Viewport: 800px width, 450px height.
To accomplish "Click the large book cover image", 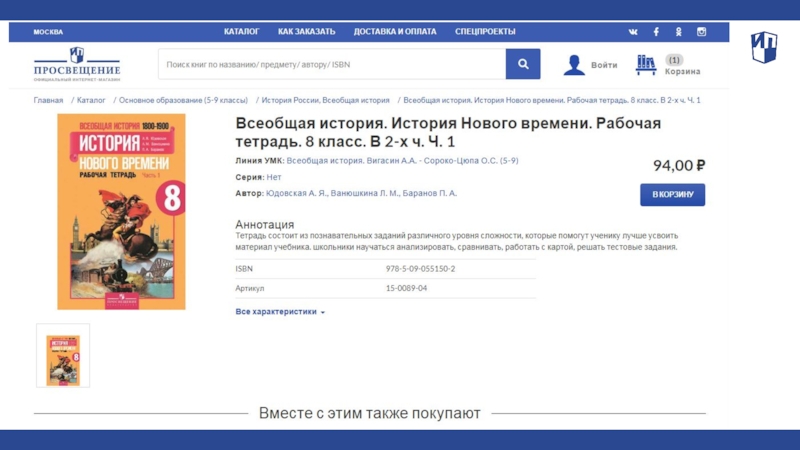I will click(x=121, y=212).
